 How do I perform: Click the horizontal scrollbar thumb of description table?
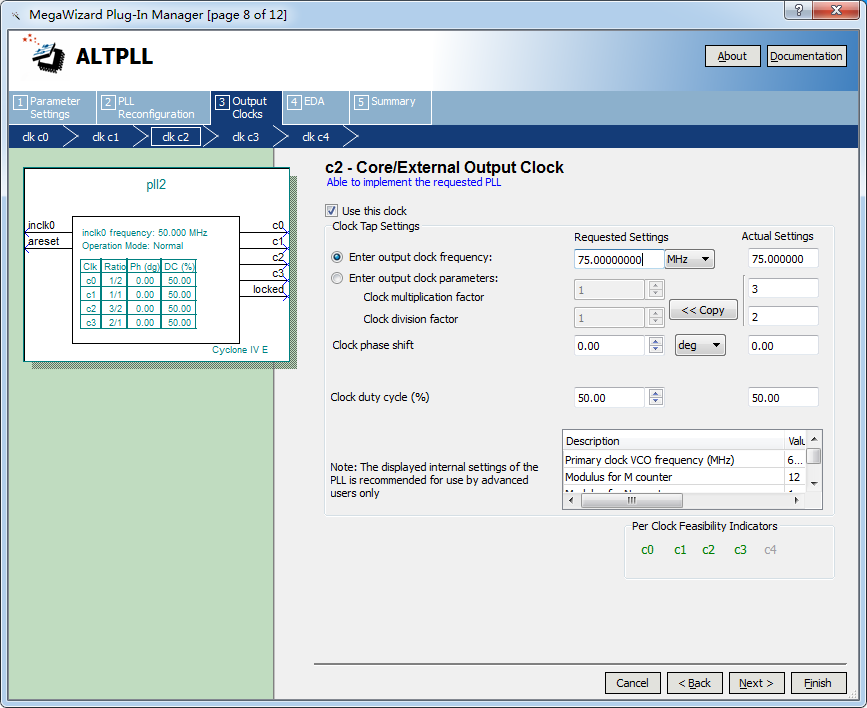click(x=631, y=500)
